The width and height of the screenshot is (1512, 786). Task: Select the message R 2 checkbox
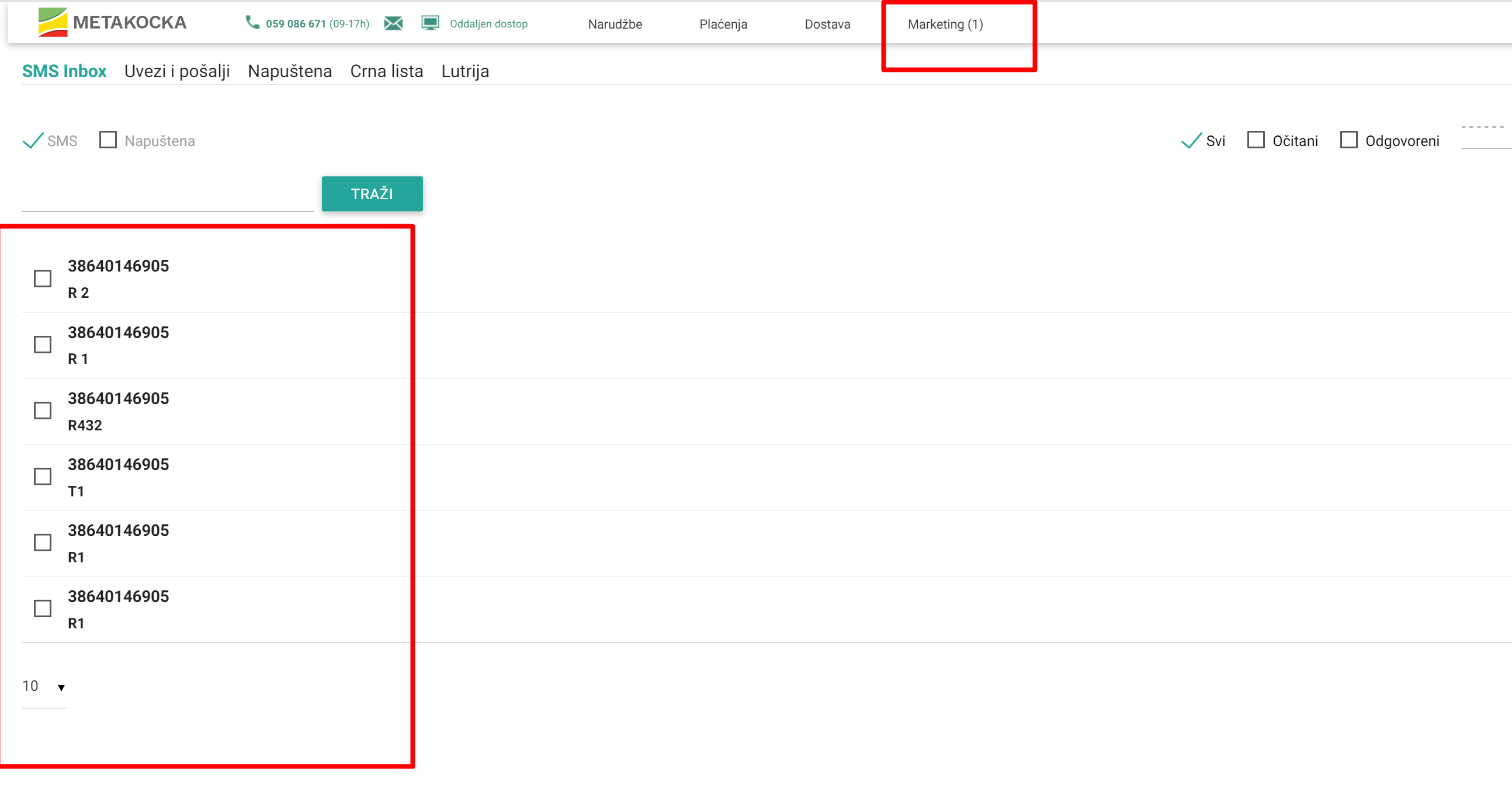(43, 279)
